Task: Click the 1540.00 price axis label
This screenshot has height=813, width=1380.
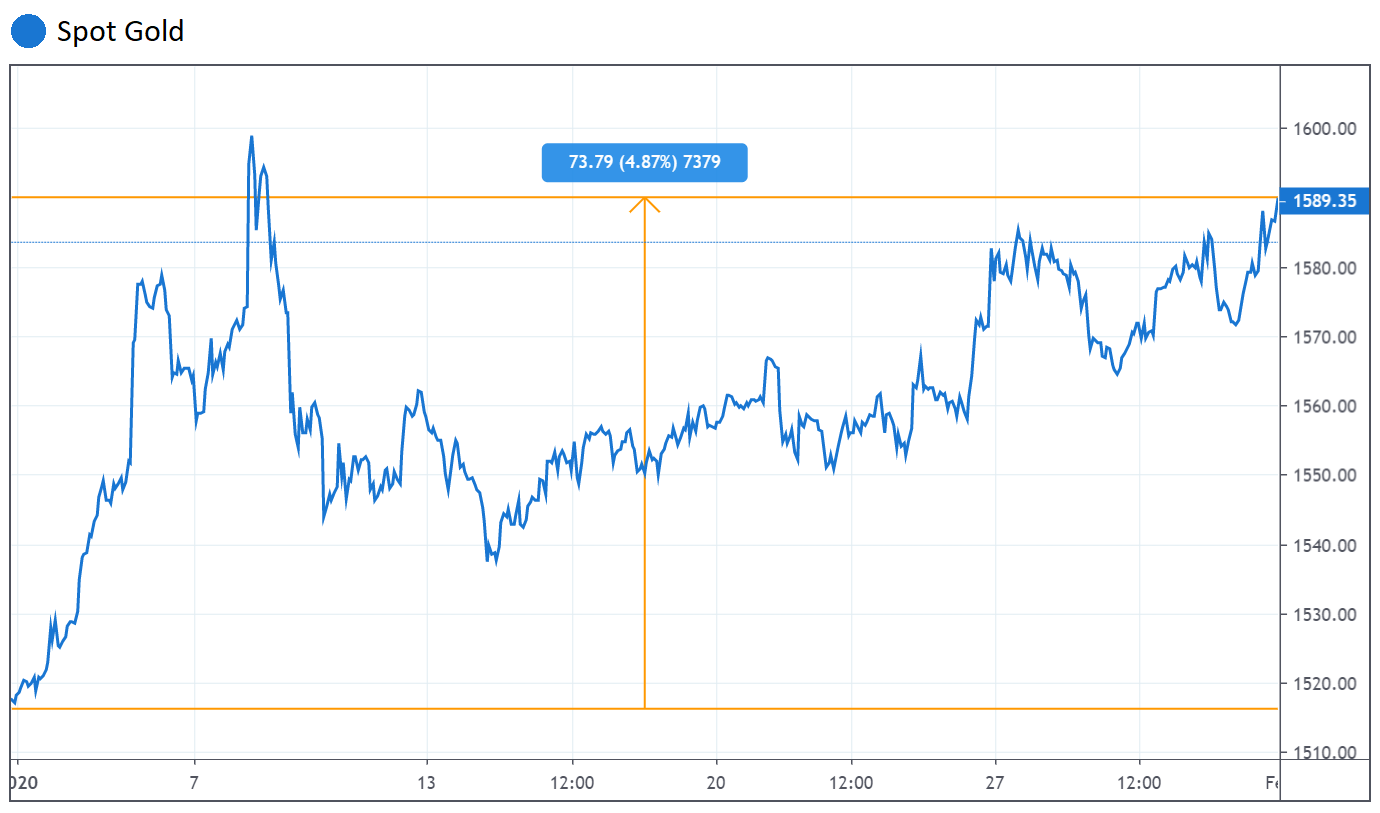Action: [1324, 545]
